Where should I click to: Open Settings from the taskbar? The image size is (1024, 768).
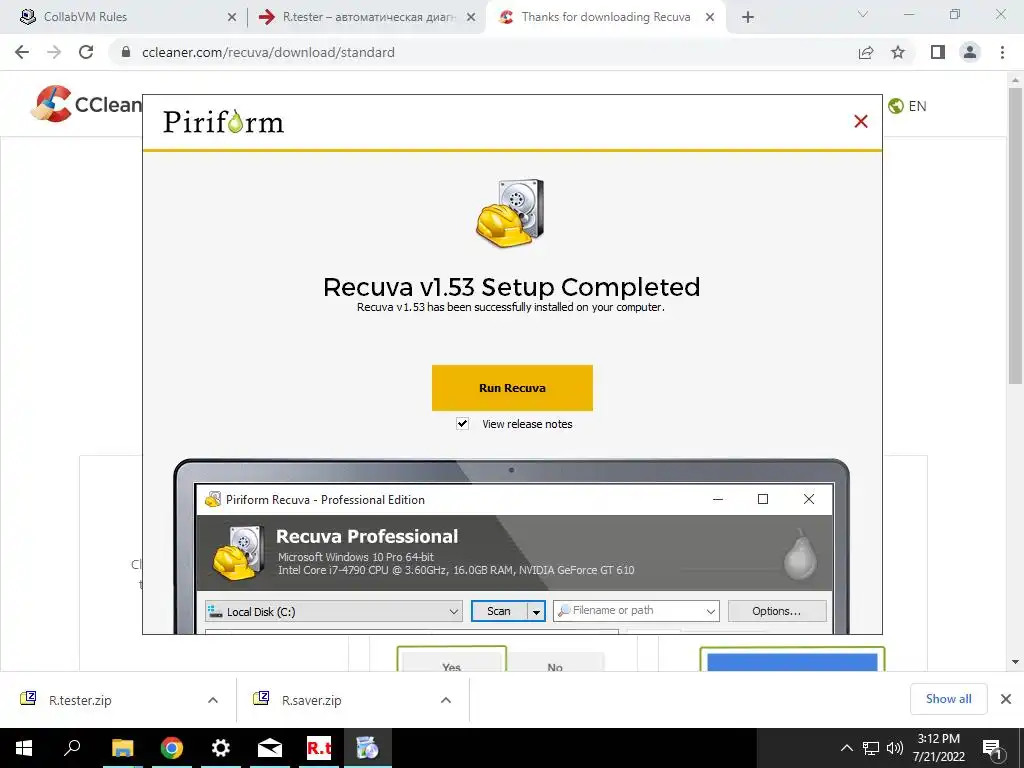221,748
